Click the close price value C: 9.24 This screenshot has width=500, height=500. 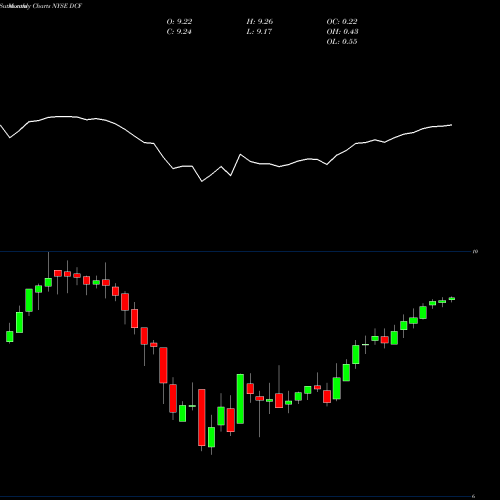coord(179,32)
